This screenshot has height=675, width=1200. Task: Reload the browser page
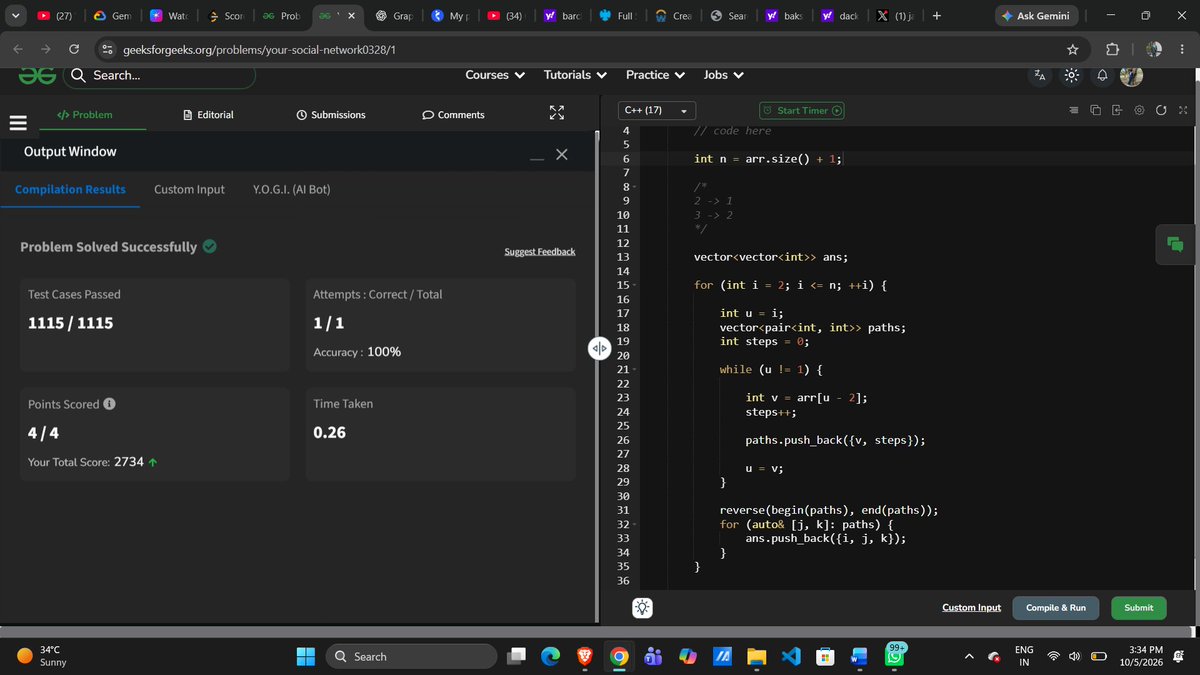pyautogui.click(x=74, y=49)
